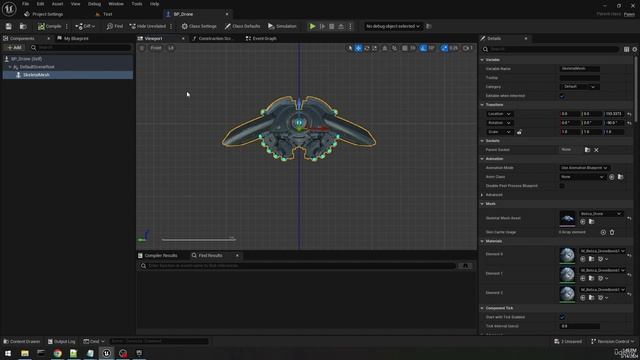Click the Save blueprint icon in toolbar
The height and width of the screenshot is (360, 640).
[9, 26]
